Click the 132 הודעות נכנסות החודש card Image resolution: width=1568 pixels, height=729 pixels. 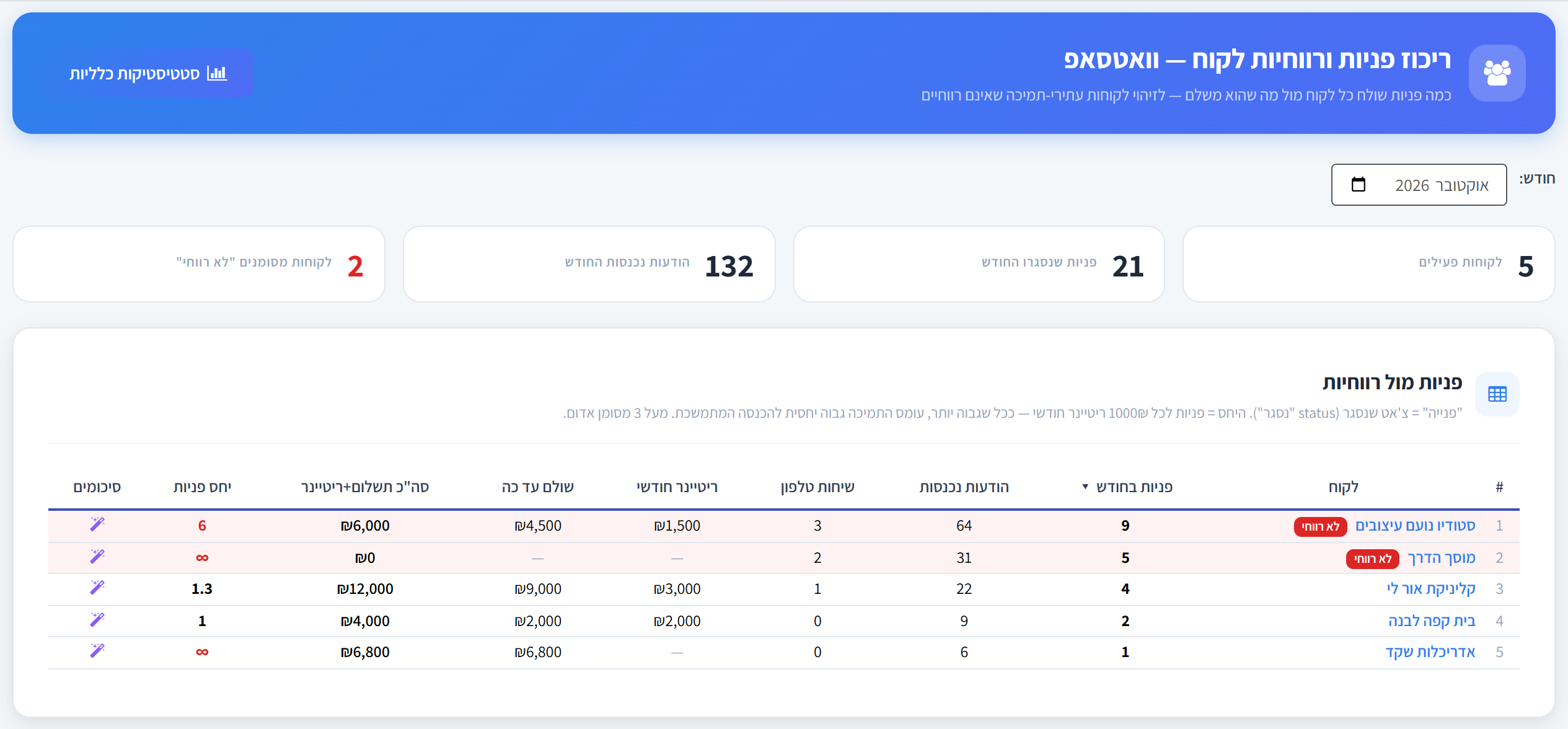[x=589, y=264]
